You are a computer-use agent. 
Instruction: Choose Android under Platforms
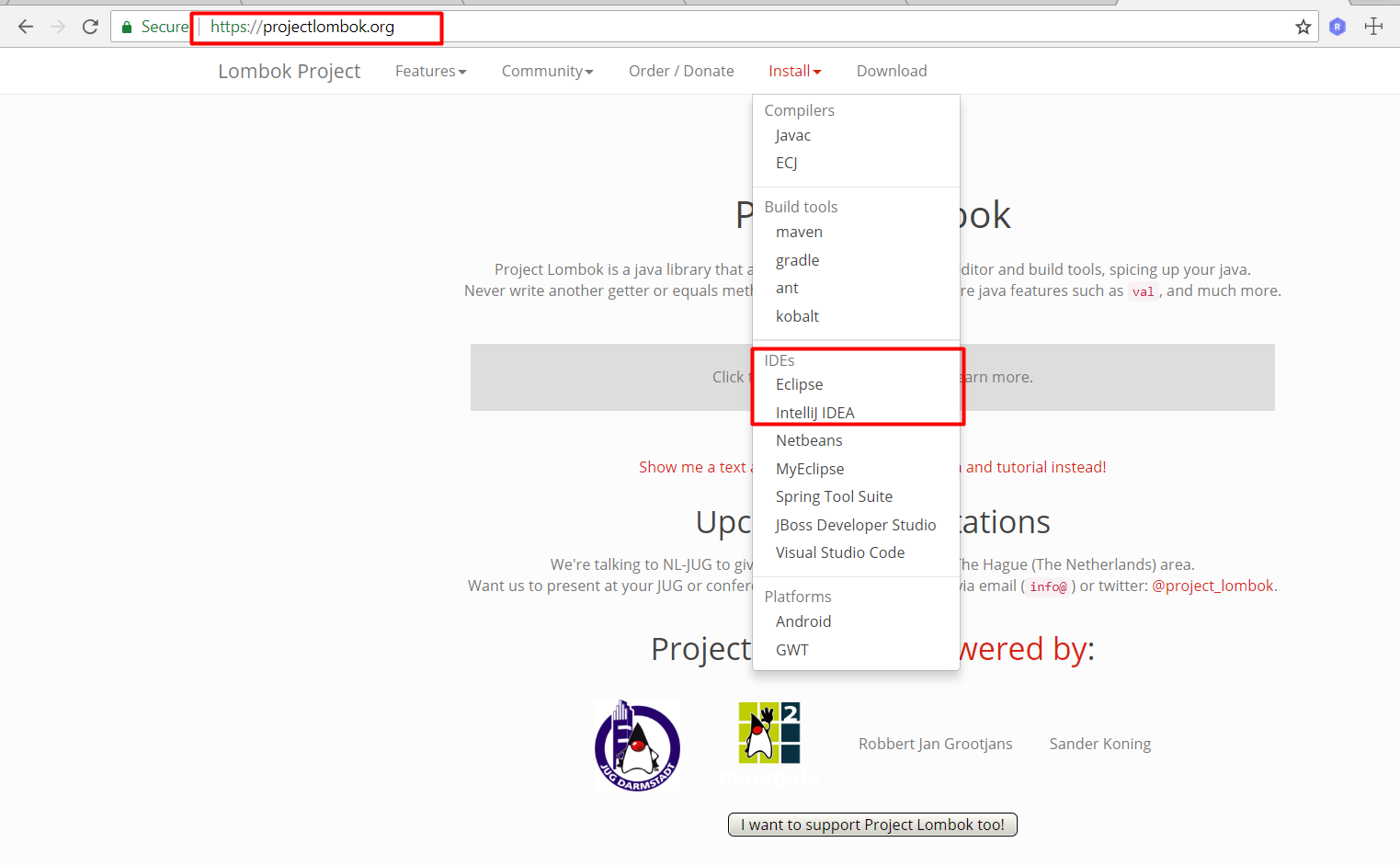point(802,621)
